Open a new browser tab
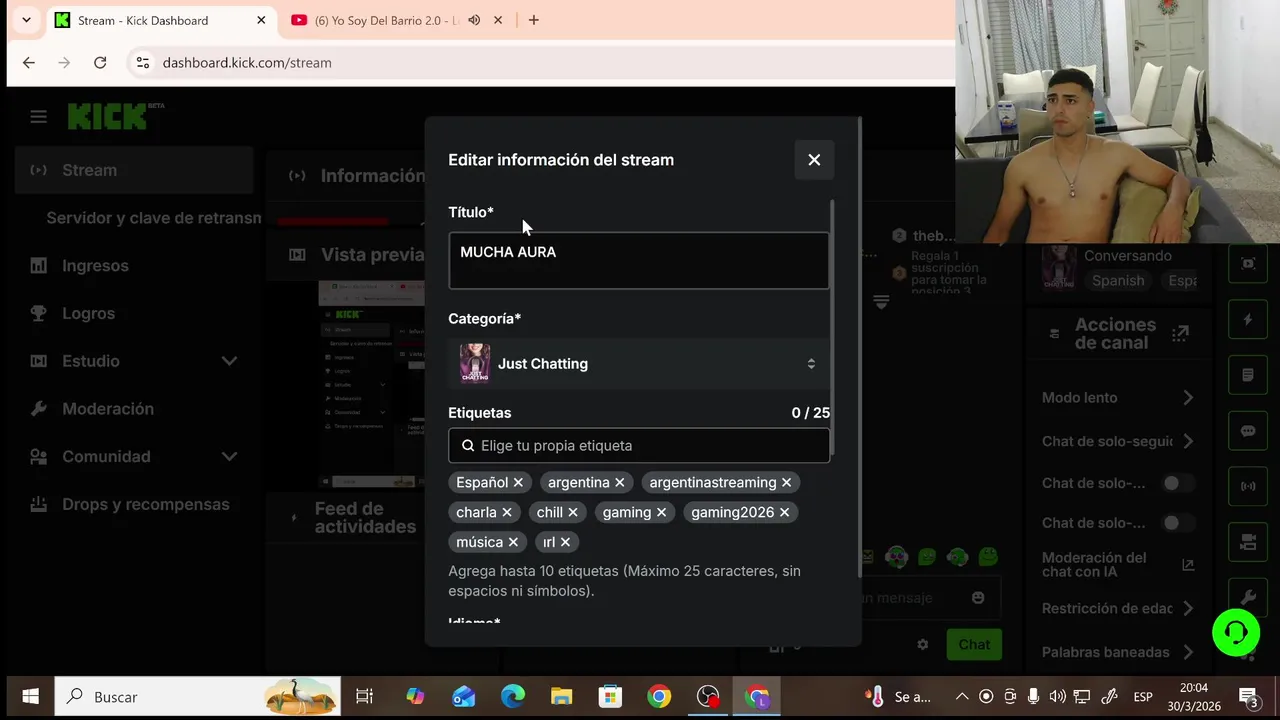The width and height of the screenshot is (1280, 720). point(533,20)
